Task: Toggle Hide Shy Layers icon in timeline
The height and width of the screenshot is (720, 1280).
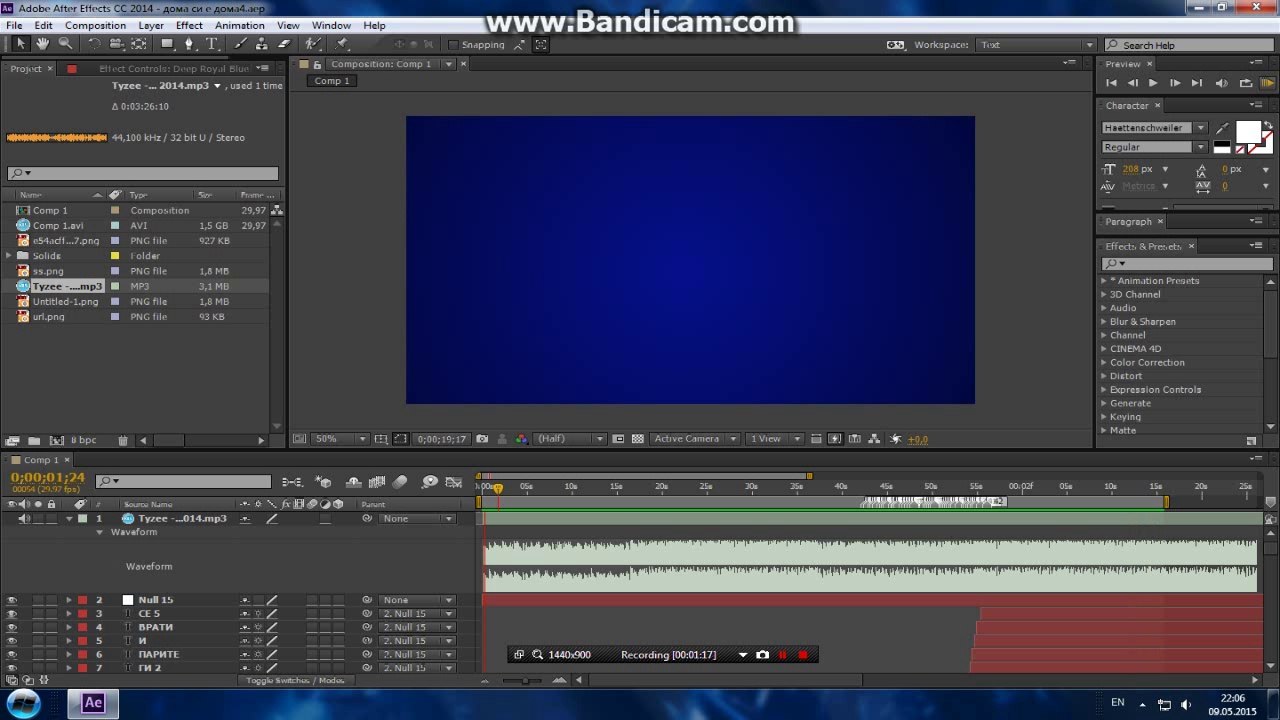Action: [x=353, y=482]
